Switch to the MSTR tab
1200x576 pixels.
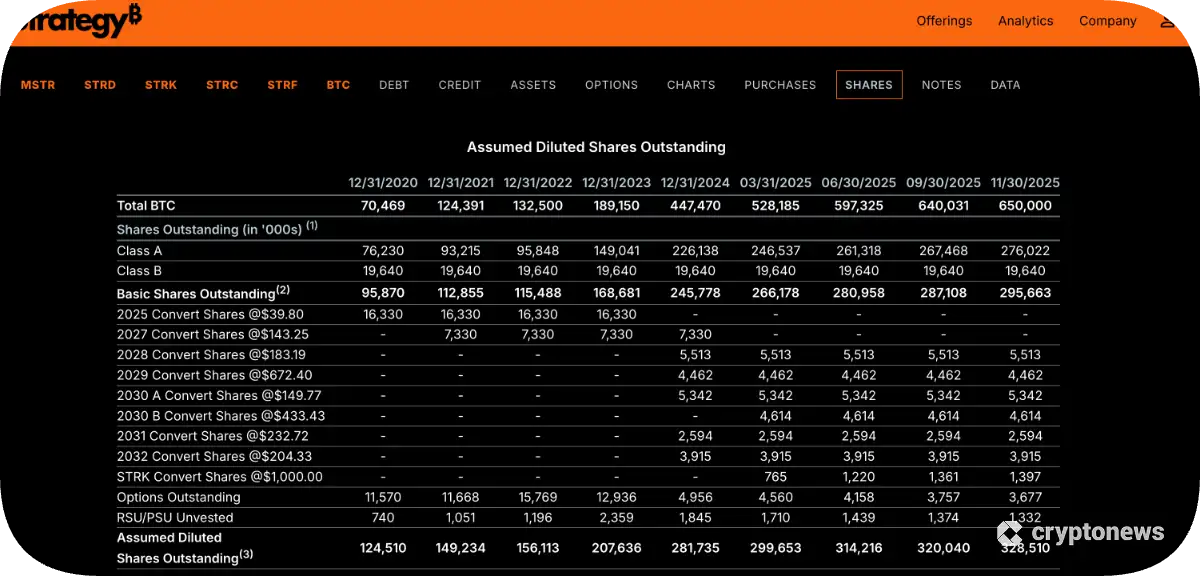point(38,85)
